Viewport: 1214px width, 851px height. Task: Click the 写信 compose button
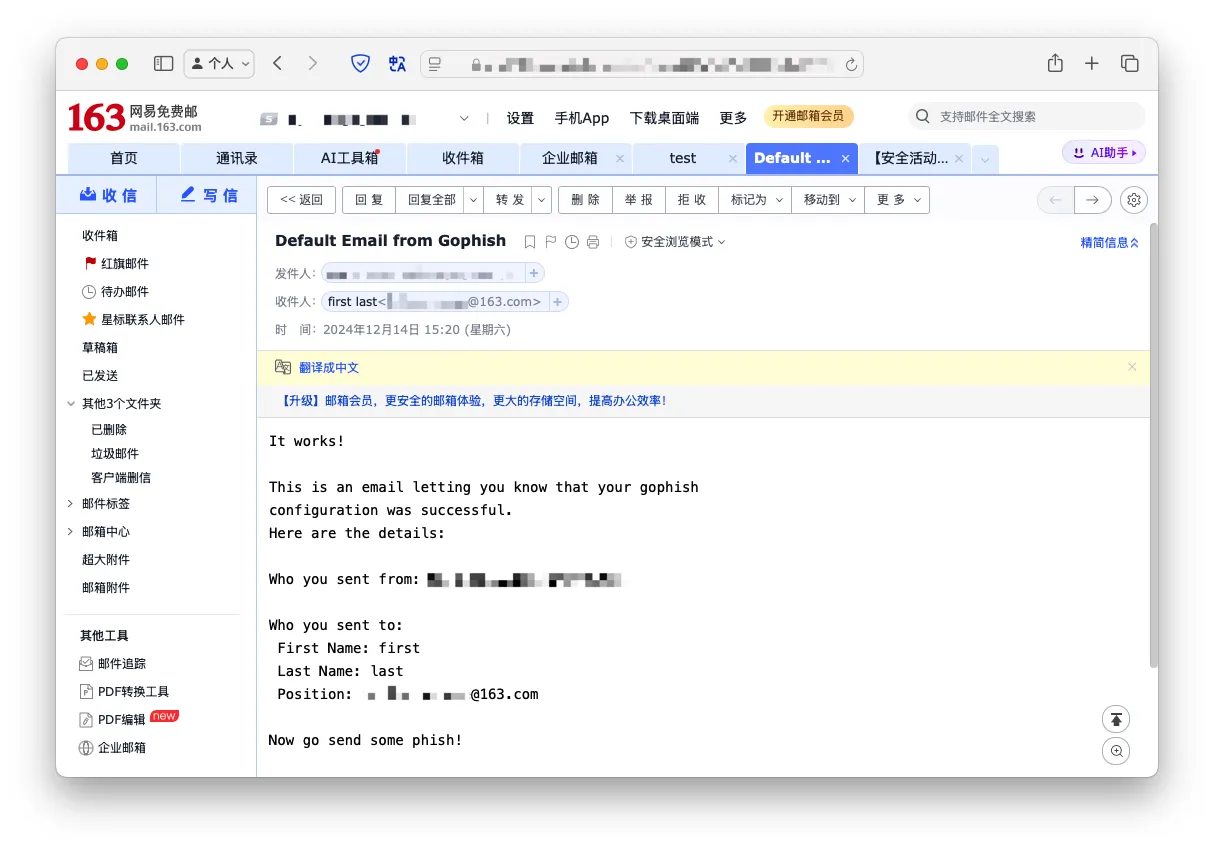pos(208,195)
